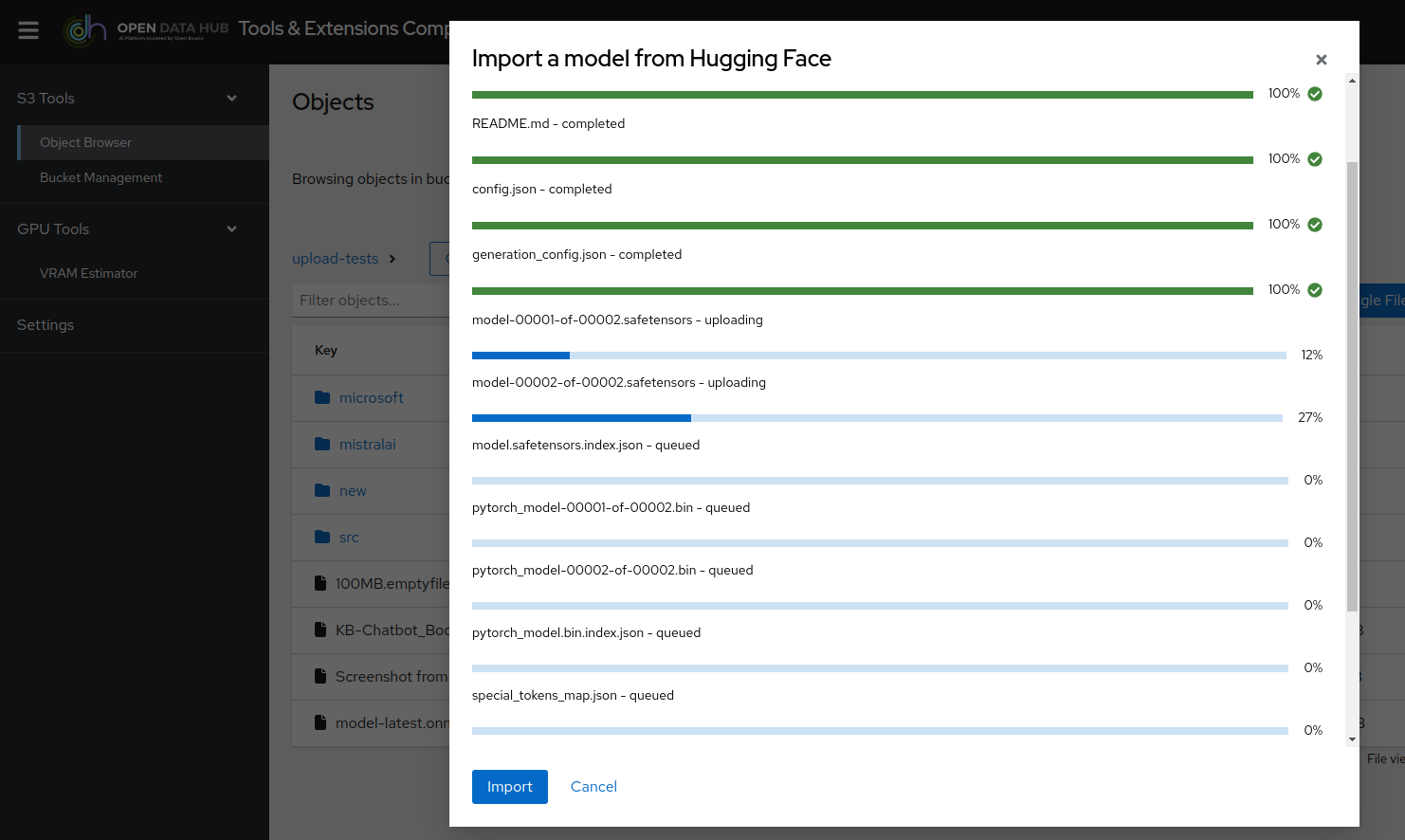
Task: Click 'pytorch_model.bin.index.json - queued' text
Action: pyautogui.click(x=586, y=632)
